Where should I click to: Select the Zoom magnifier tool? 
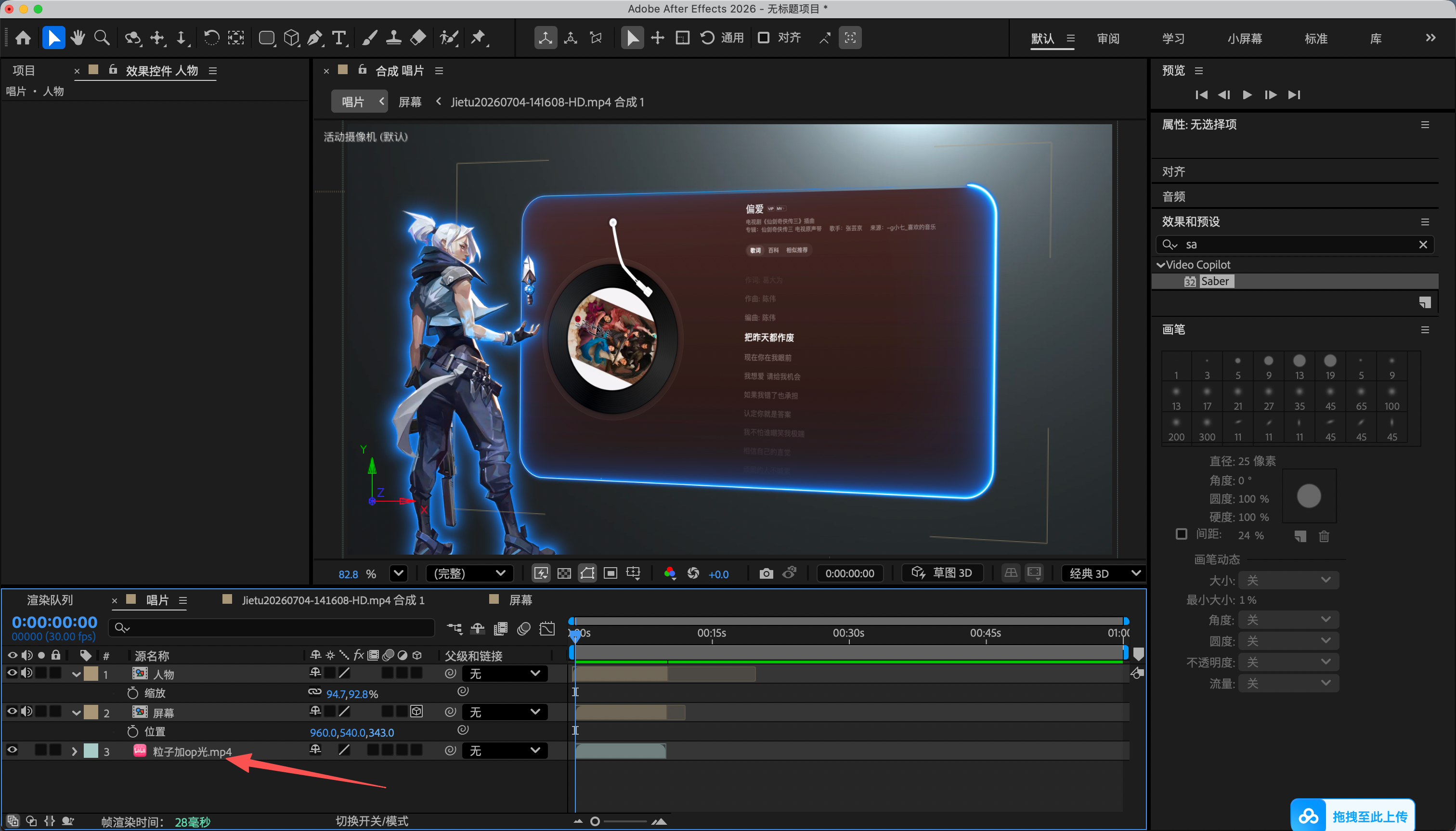(x=102, y=38)
